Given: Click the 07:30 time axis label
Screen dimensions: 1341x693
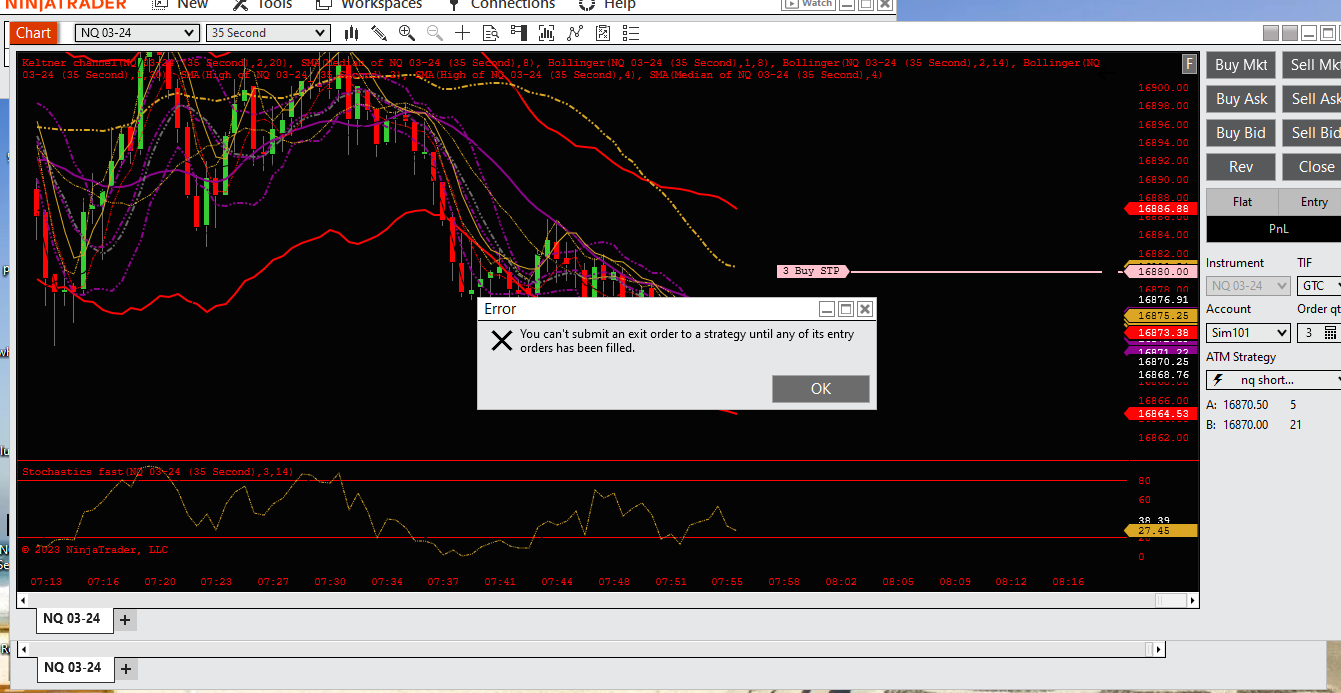Looking at the screenshot, I should pos(329,581).
